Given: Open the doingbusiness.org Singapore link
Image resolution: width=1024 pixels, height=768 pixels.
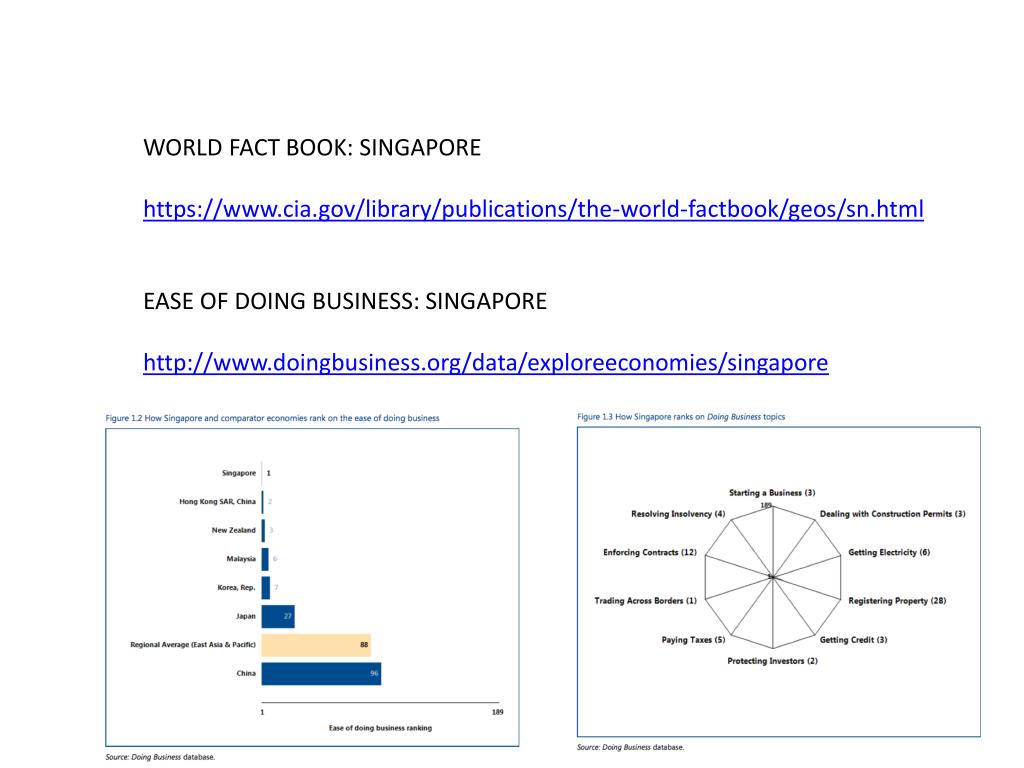Looking at the screenshot, I should click(x=485, y=362).
